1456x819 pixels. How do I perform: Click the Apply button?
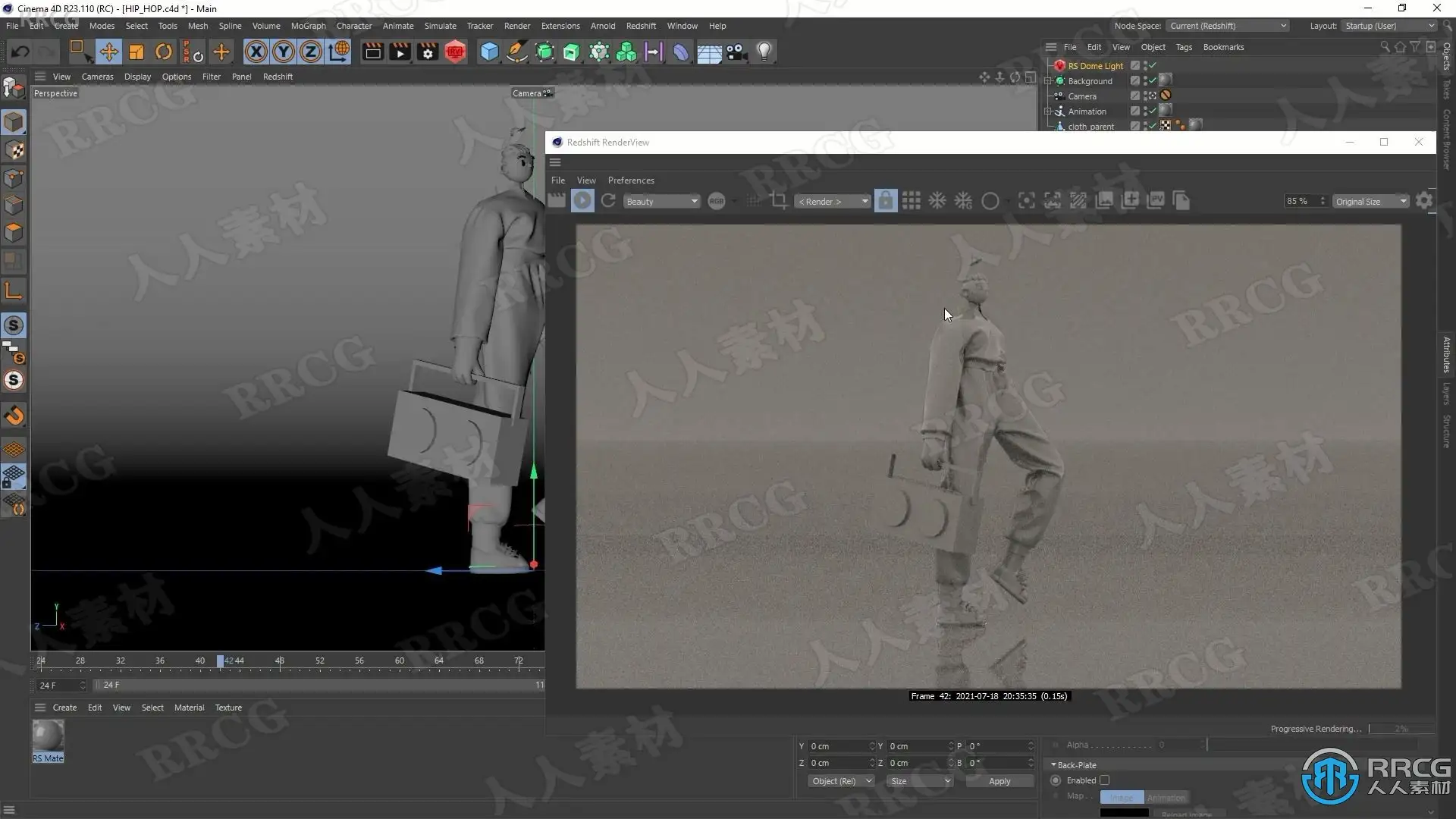(x=999, y=781)
